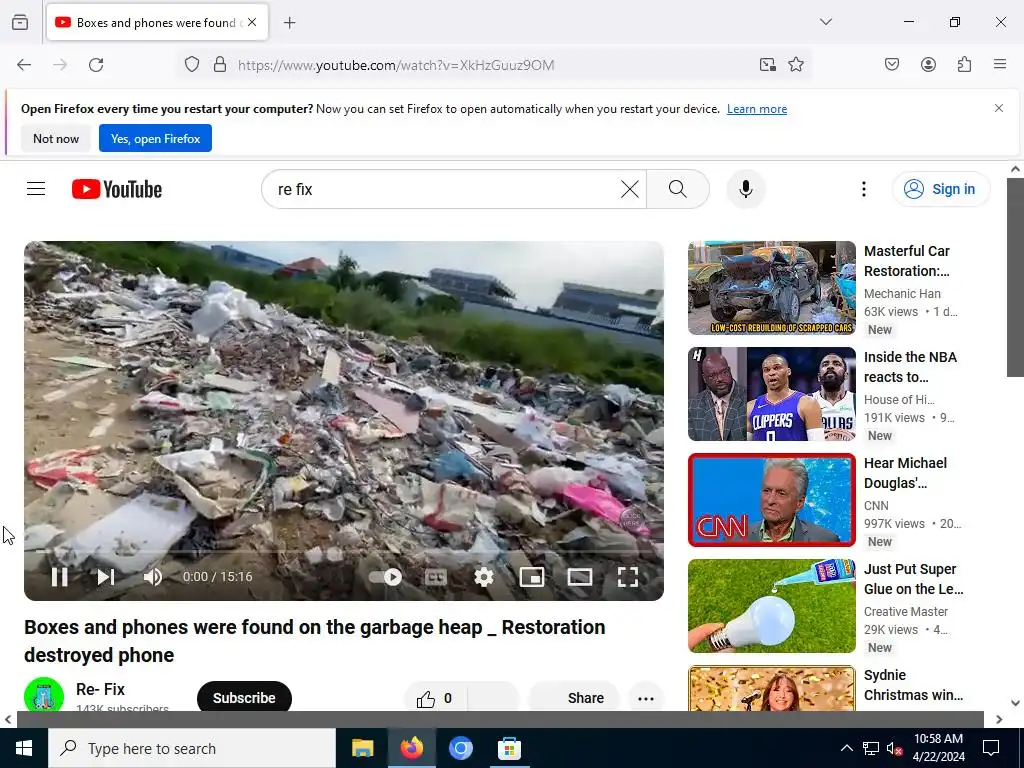Open Firefox View recent browsing

[x=20, y=22]
